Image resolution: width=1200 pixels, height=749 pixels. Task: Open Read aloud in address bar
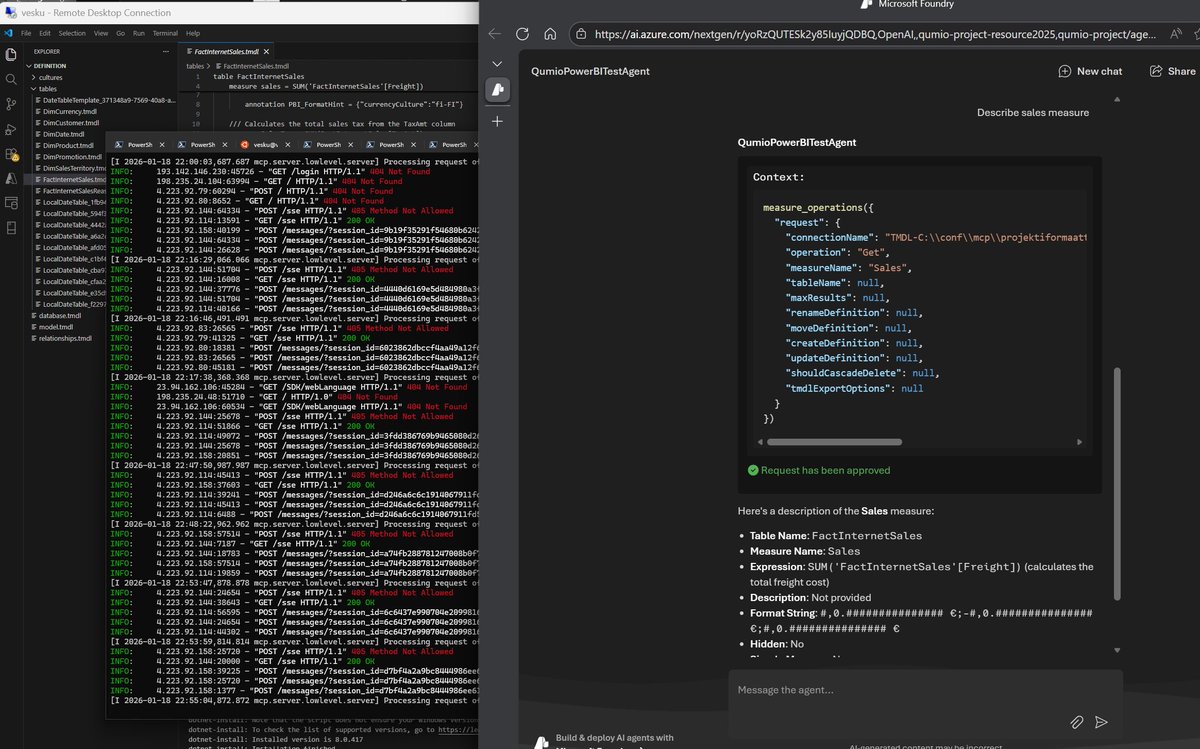pyautogui.click(x=1174, y=33)
